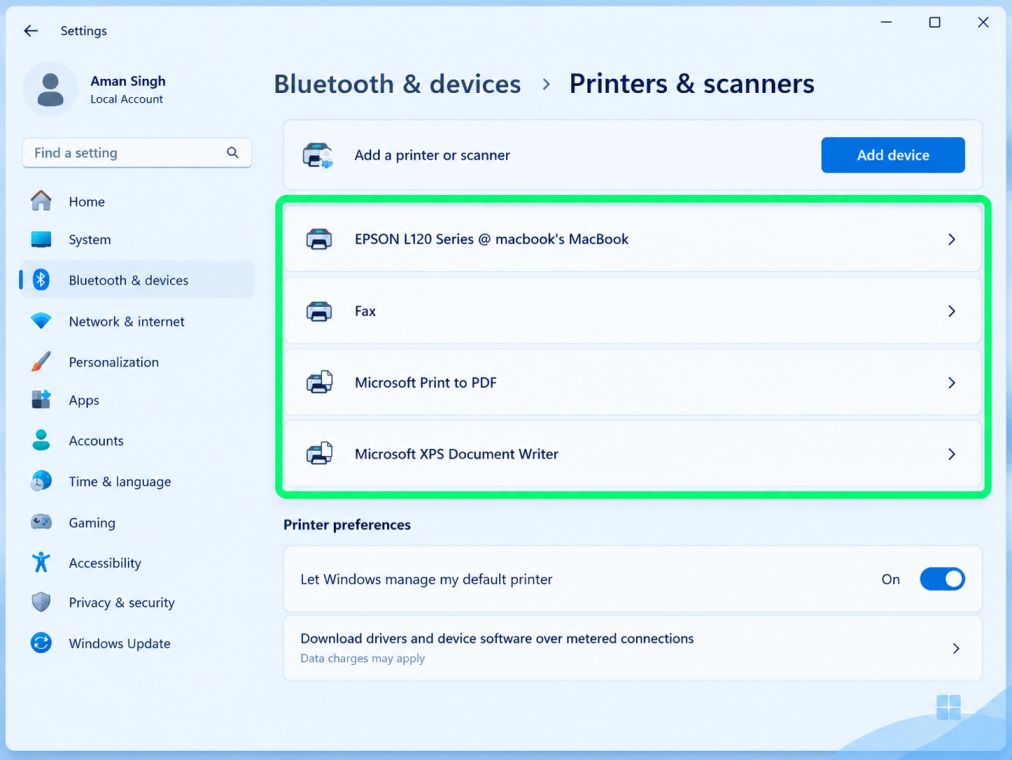Click the Local Account text
The height and width of the screenshot is (760, 1012).
click(126, 99)
